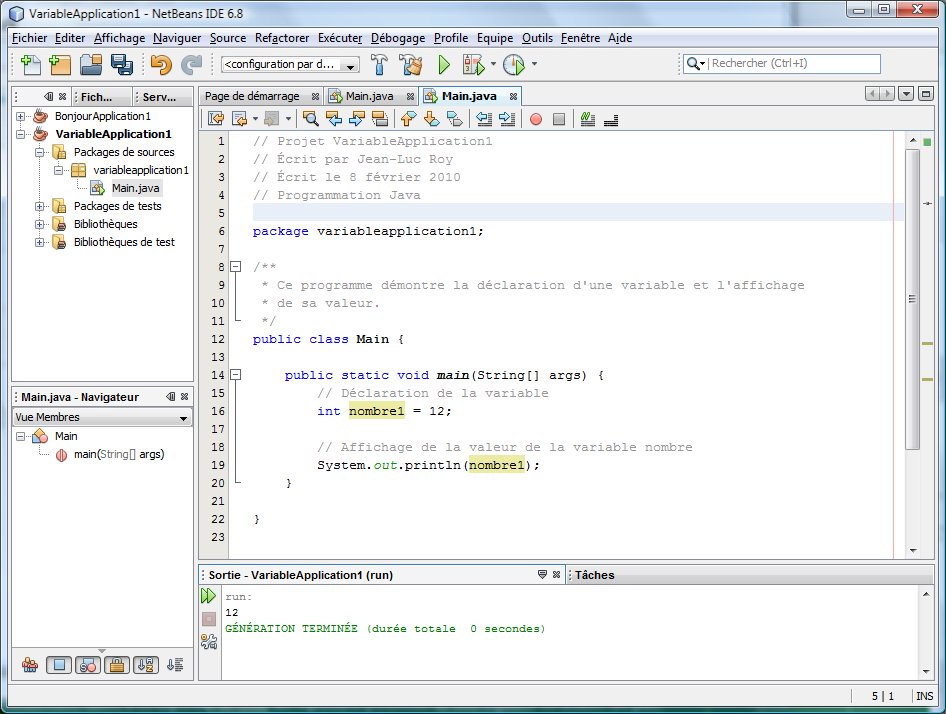Click the Find Selection magnifier icon in editor toolbar
Image resolution: width=946 pixels, height=714 pixels.
311,119
